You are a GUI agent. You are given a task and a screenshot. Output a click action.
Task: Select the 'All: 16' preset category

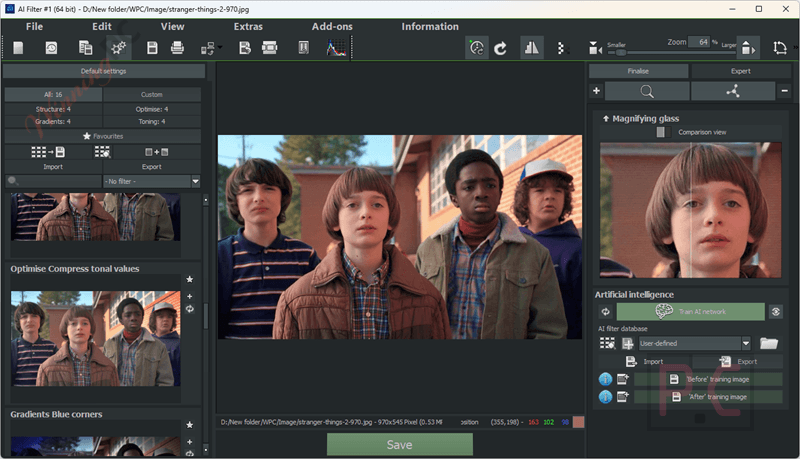tap(53, 94)
